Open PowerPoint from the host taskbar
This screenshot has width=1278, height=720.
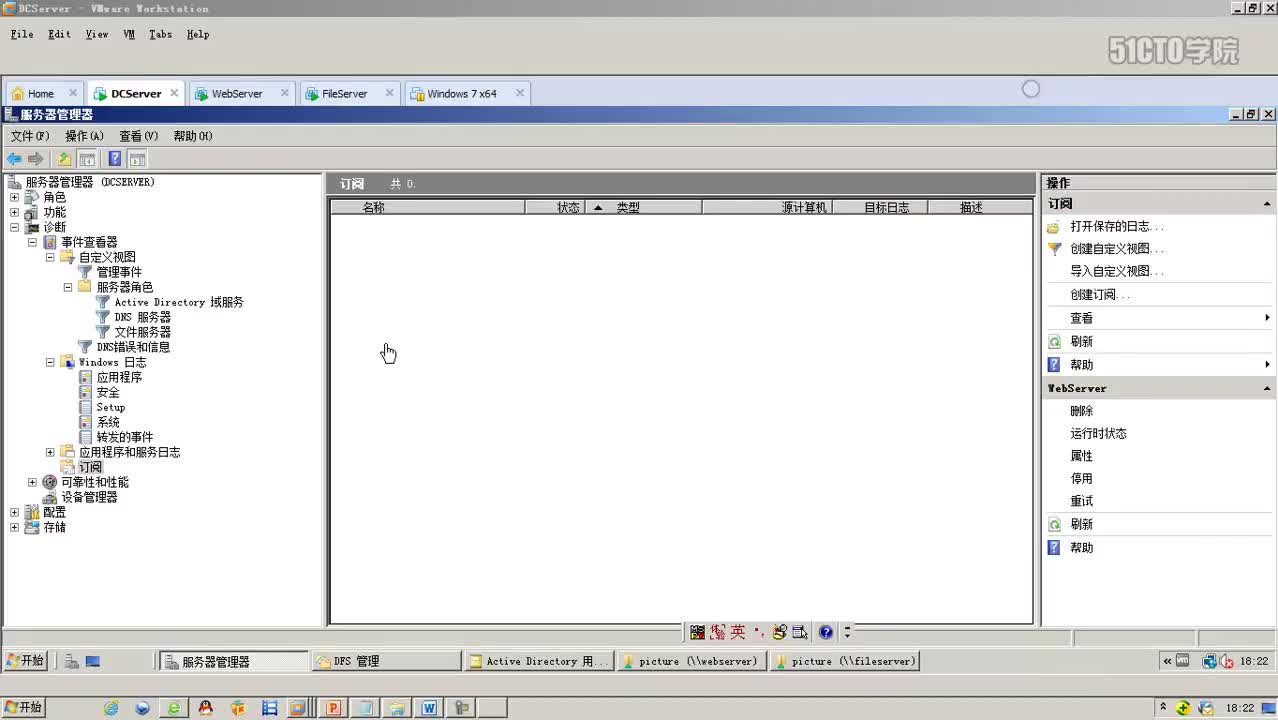[333, 708]
